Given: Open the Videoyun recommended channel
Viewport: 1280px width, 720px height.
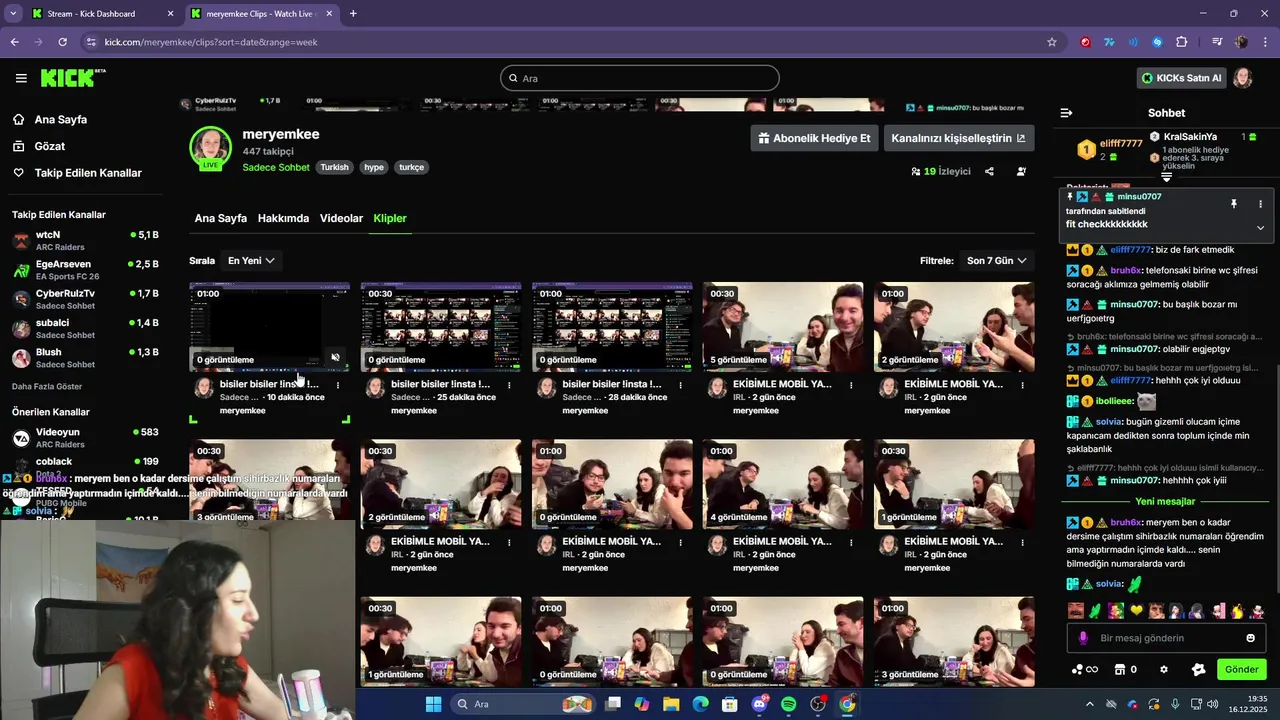Looking at the screenshot, I should pyautogui.click(x=85, y=438).
